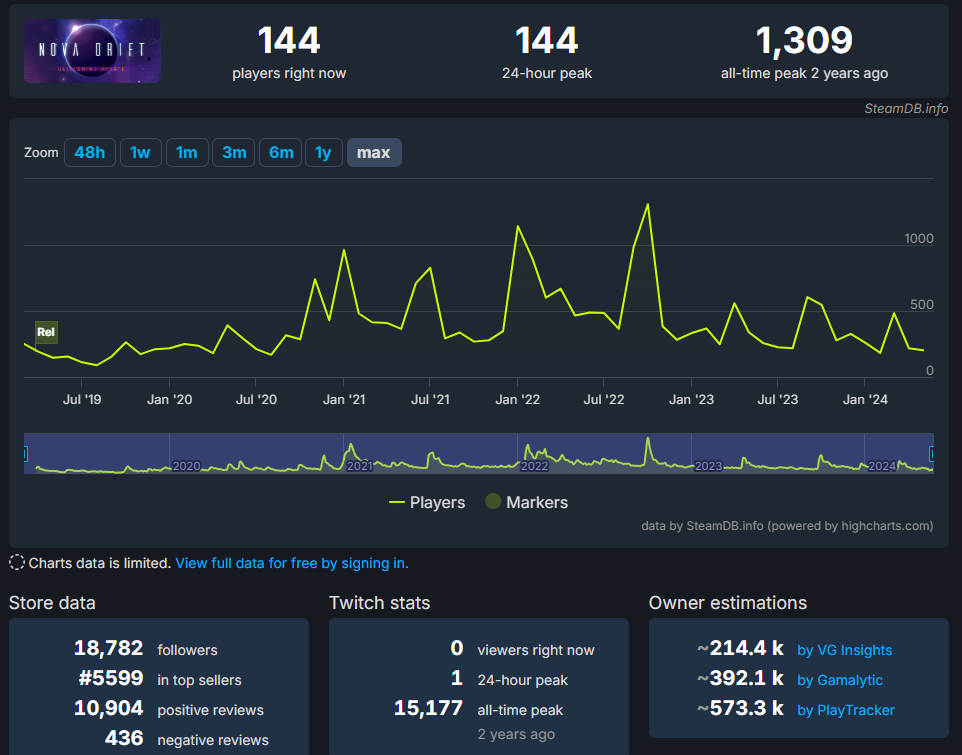Click the SteamDB.info credit text

(906, 108)
